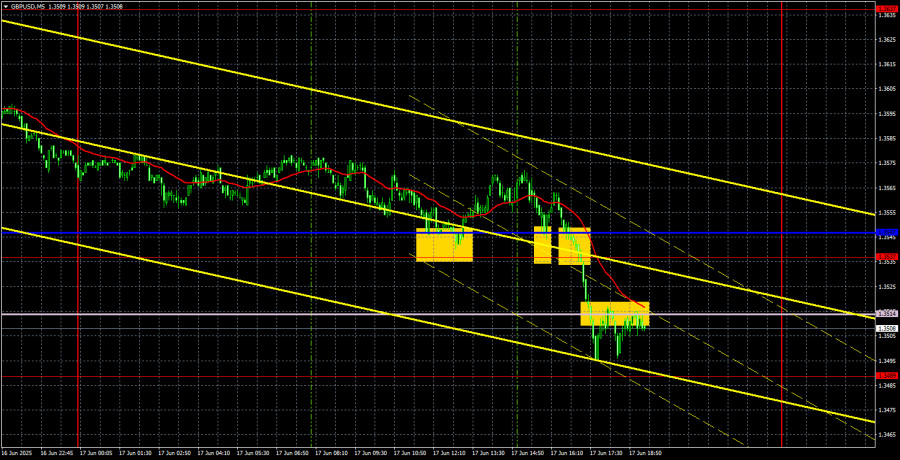Click the 17 Jun 05:30 time label
The height and width of the screenshot is (460, 900).
[252, 453]
